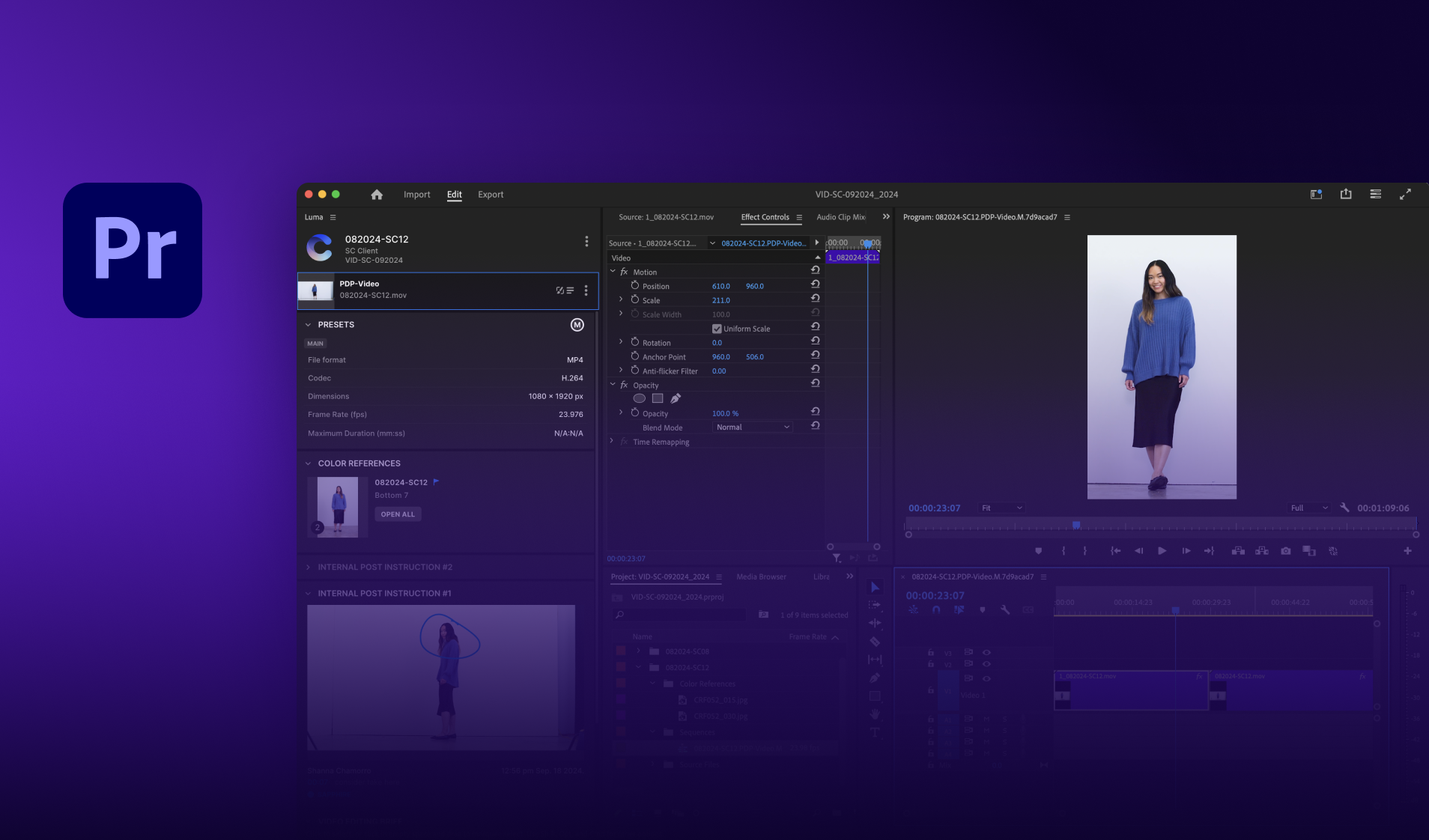The width and height of the screenshot is (1429, 840).
Task: Play the Program monitor sequence
Action: pos(1162,551)
